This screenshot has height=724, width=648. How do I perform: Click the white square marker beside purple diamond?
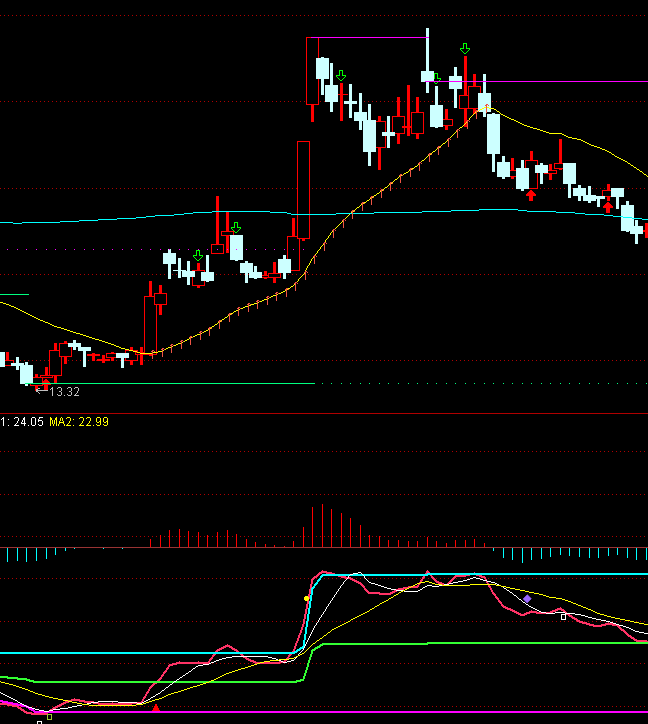tap(563, 617)
